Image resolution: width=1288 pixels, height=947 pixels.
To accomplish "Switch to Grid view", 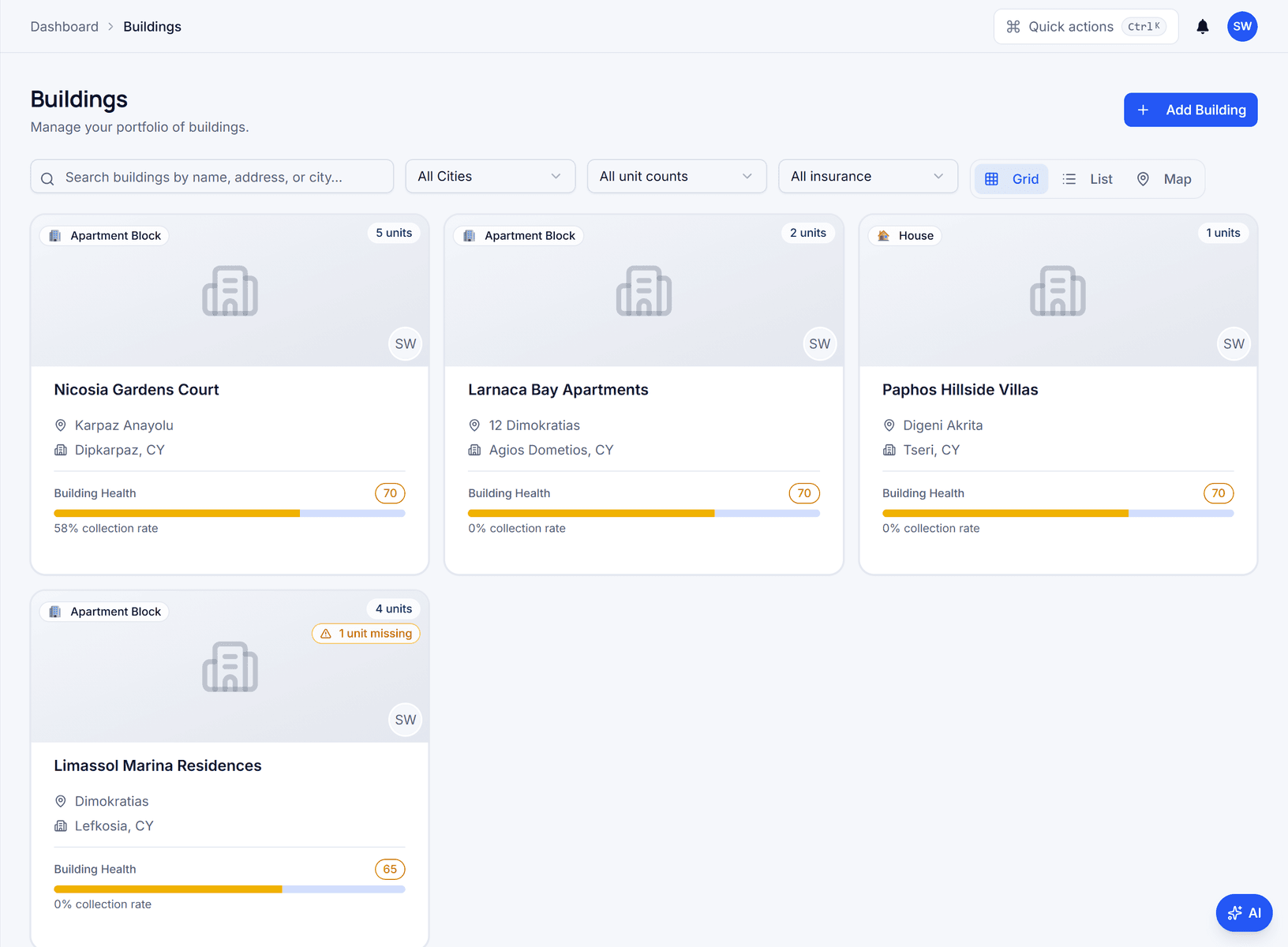I will 1012,179.
